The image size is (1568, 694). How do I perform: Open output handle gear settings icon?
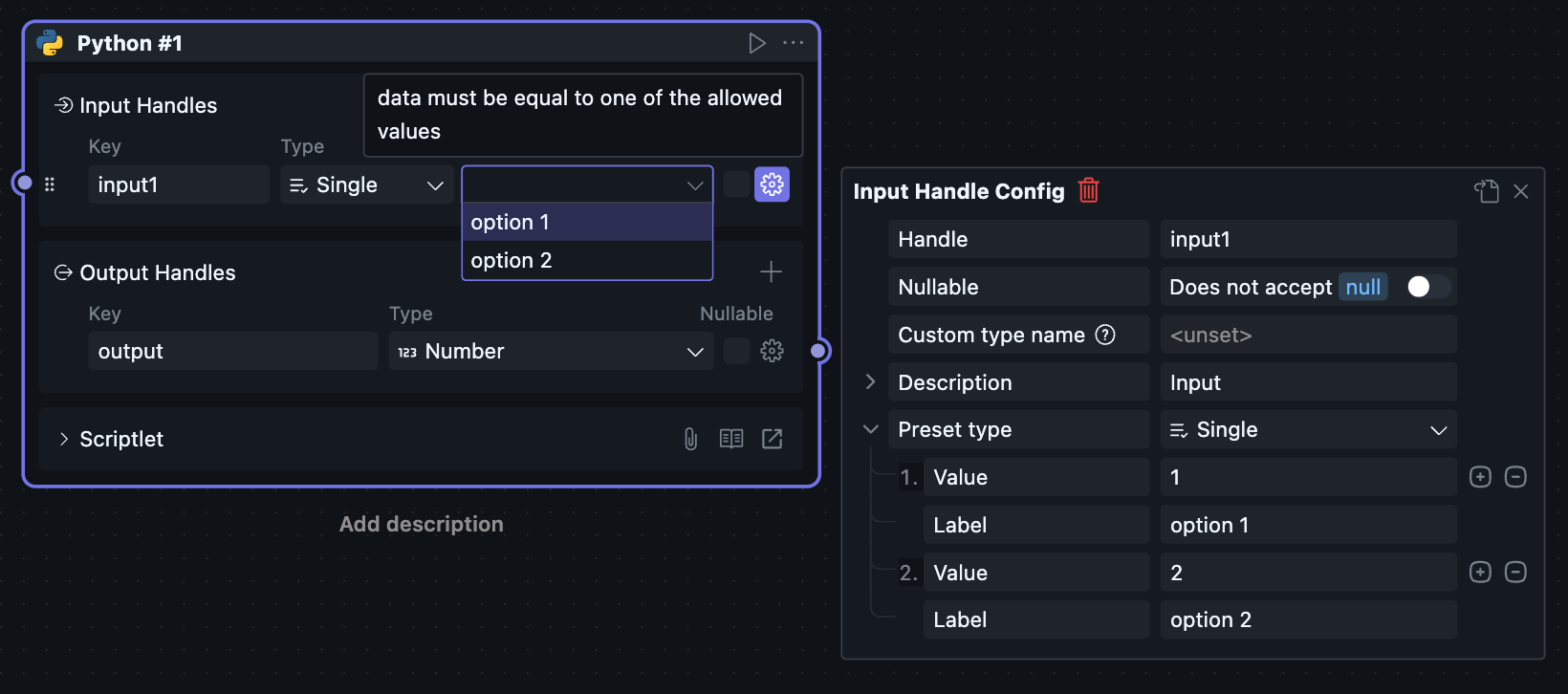click(772, 351)
